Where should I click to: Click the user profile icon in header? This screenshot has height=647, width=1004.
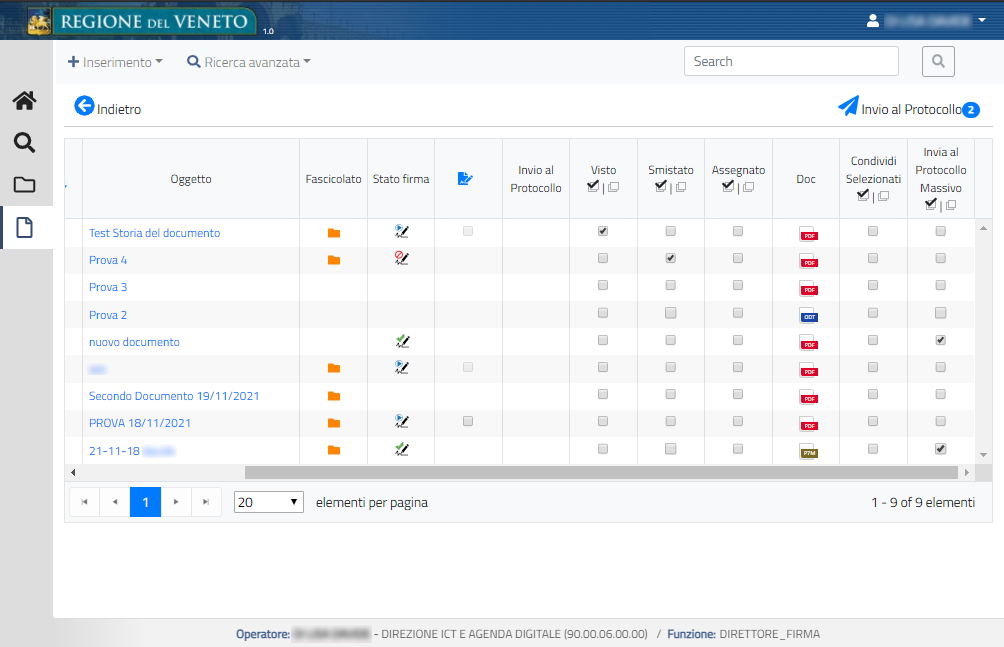click(873, 20)
